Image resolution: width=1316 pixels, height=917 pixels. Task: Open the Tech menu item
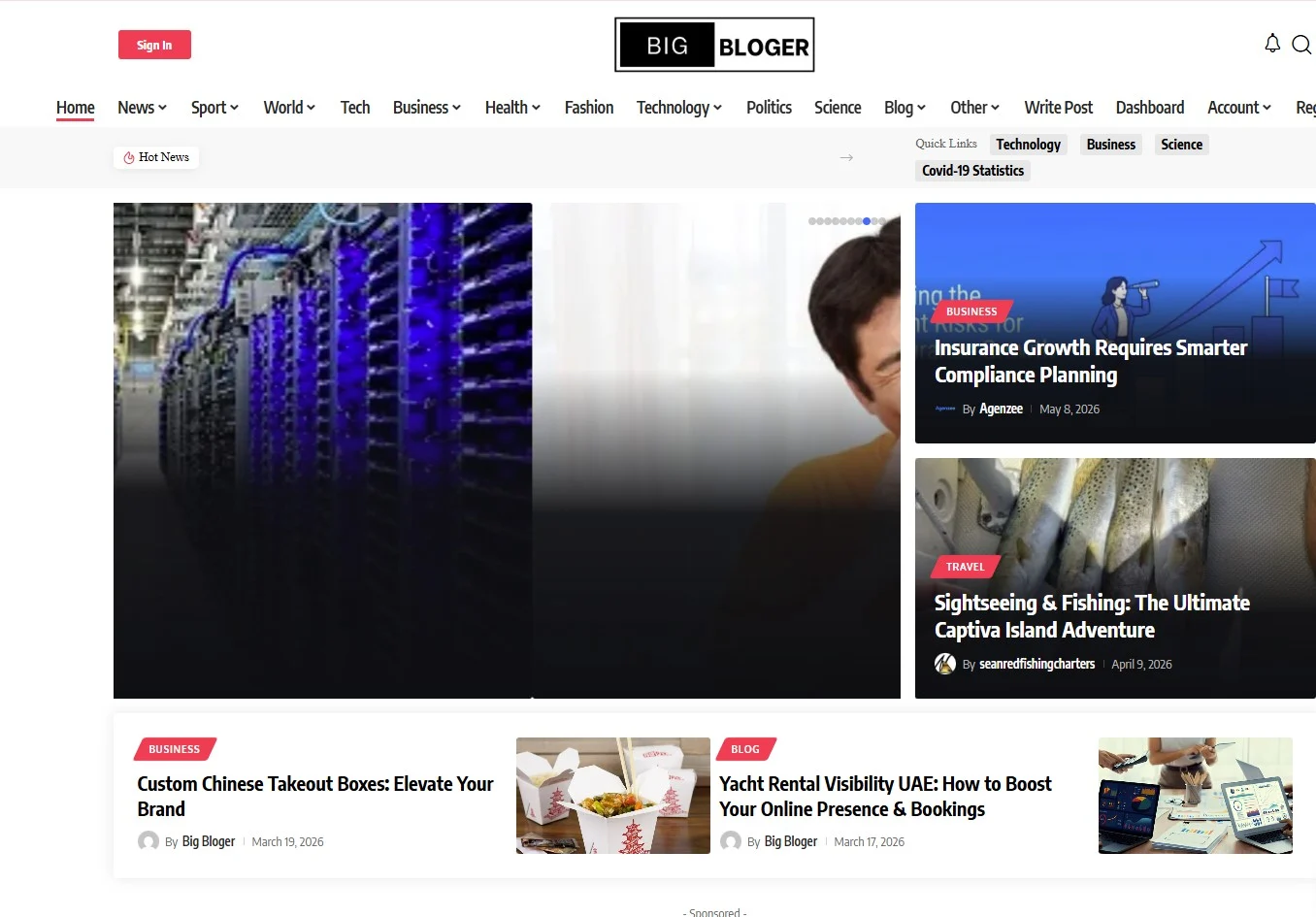[355, 108]
